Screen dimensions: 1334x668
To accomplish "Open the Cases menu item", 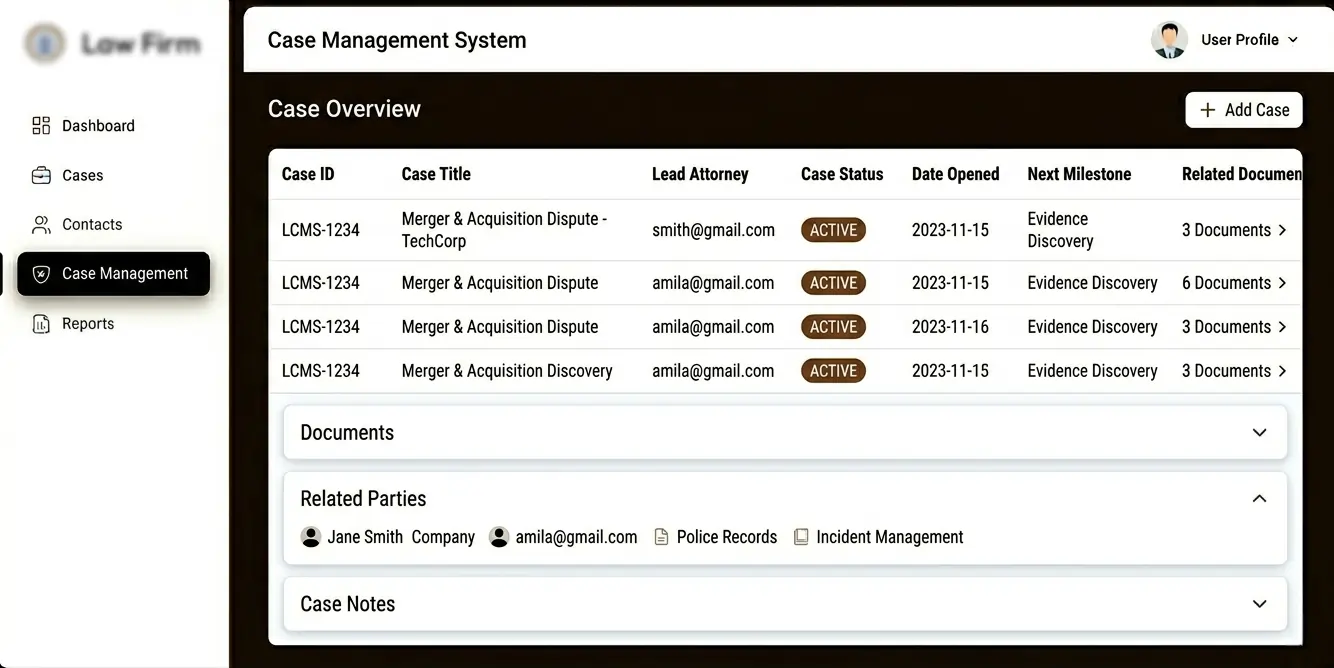I will (x=82, y=175).
